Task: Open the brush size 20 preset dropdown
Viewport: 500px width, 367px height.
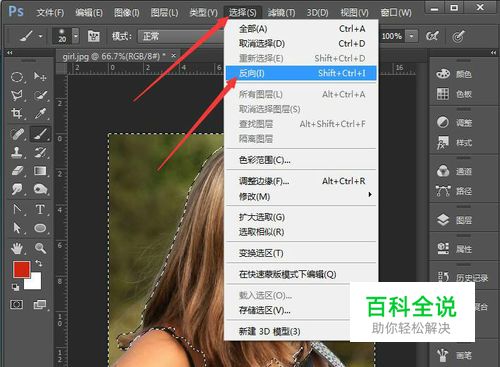Action: (x=76, y=36)
